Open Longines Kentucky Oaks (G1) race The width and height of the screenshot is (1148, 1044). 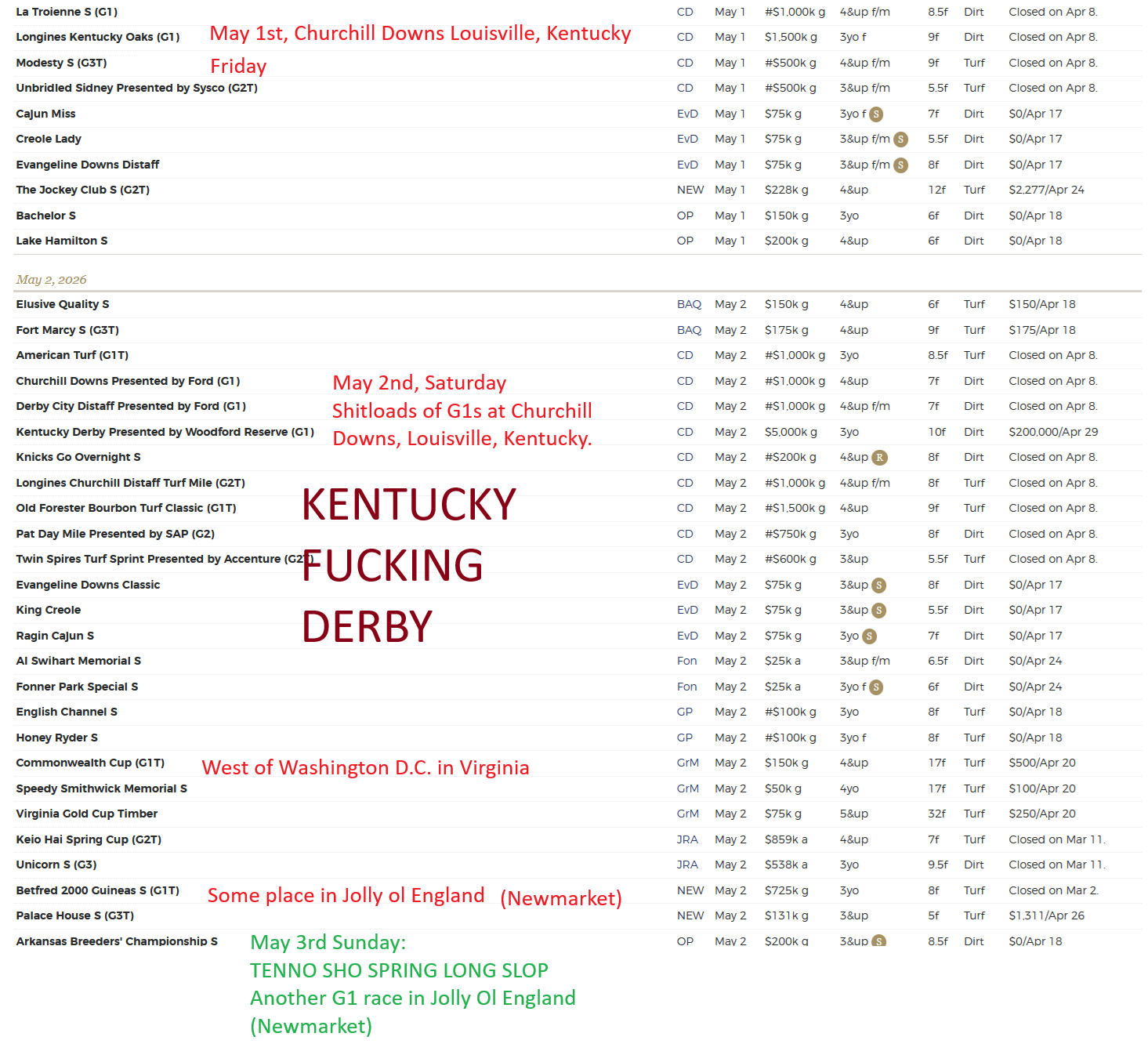[x=98, y=37]
